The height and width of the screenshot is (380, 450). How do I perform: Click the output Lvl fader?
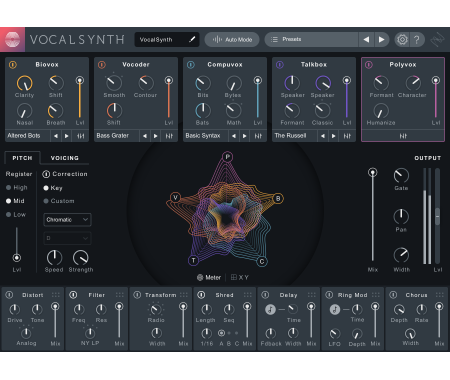437,216
